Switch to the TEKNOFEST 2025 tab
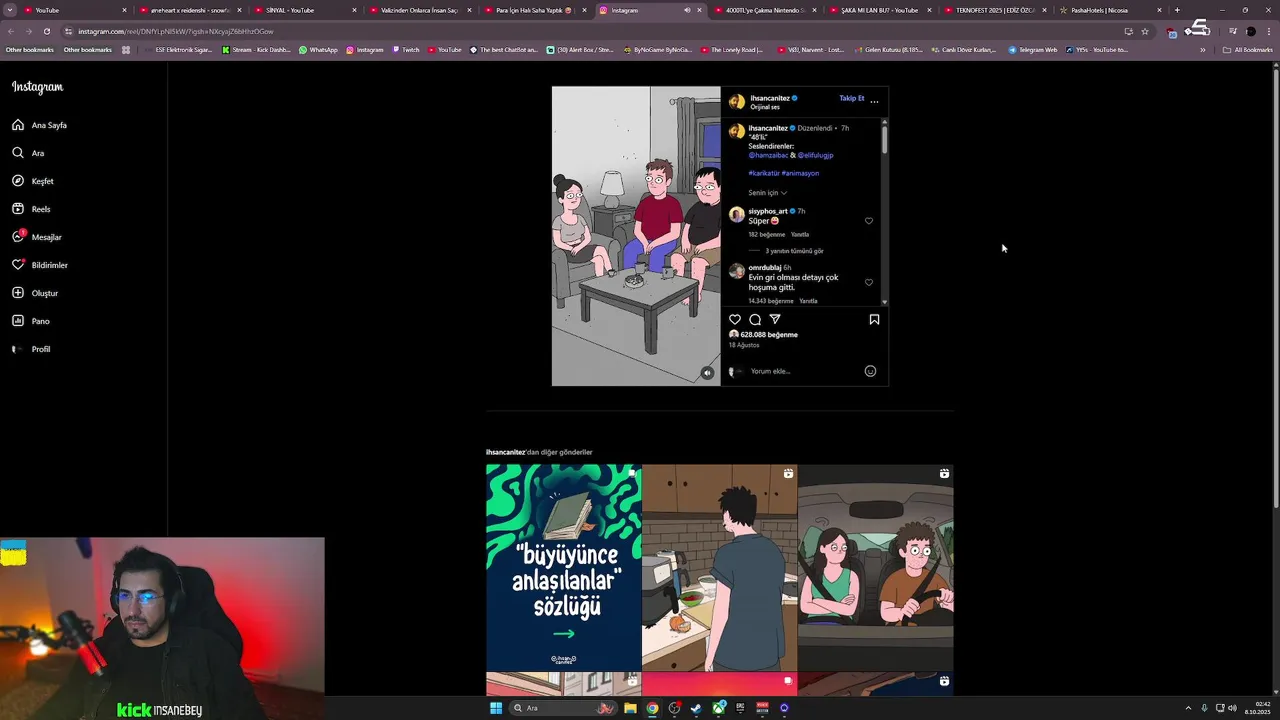1280x720 pixels. 995,10
